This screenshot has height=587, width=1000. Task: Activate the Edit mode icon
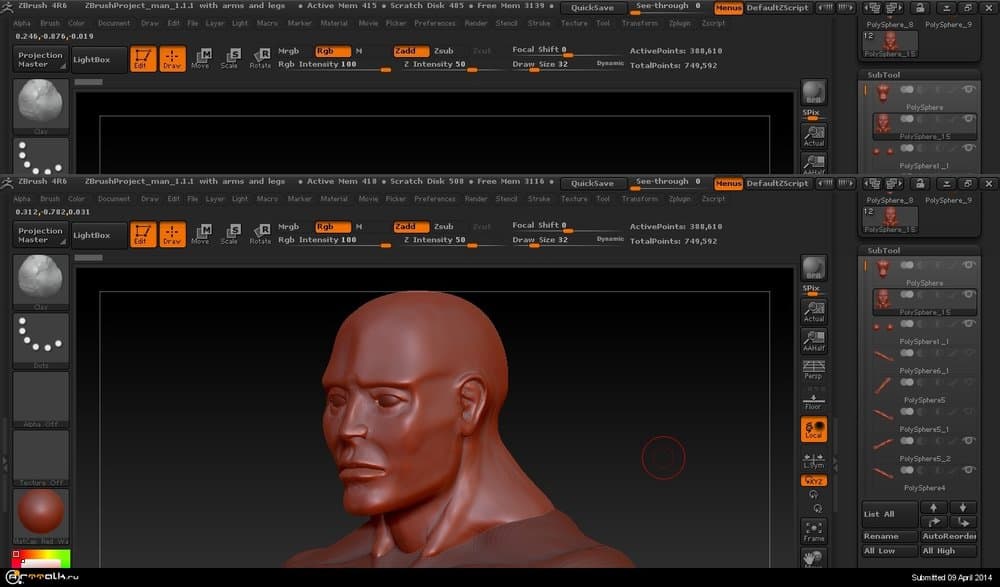(143, 233)
